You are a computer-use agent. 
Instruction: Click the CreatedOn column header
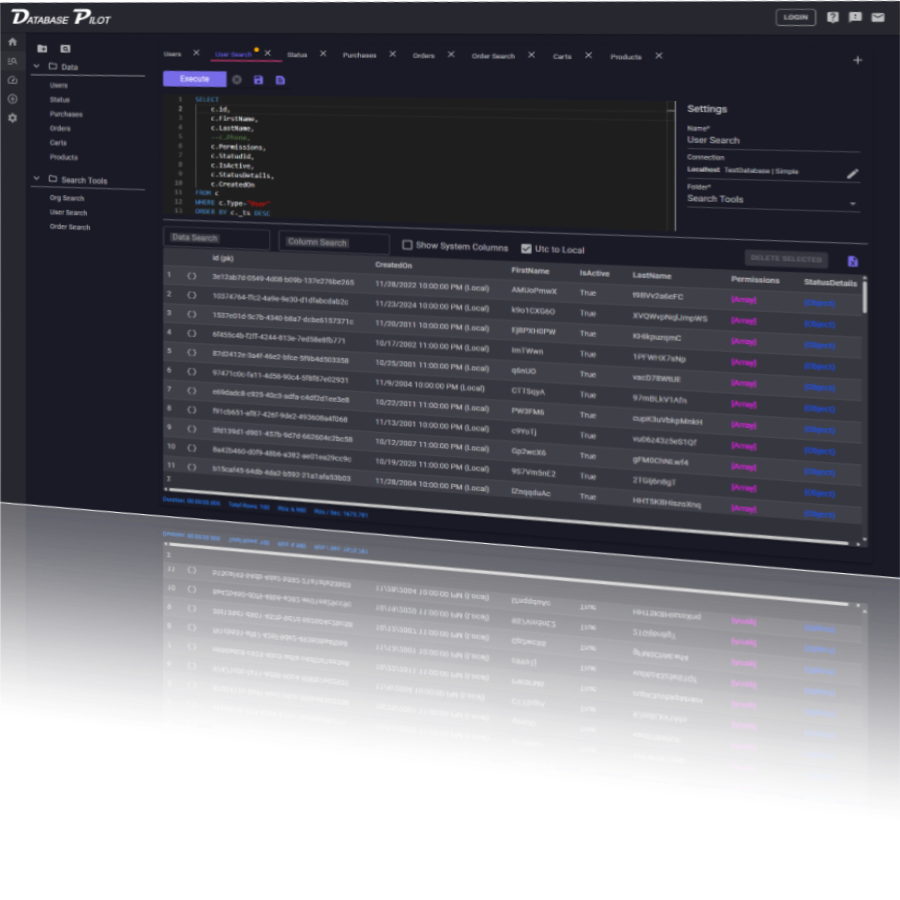[394, 265]
